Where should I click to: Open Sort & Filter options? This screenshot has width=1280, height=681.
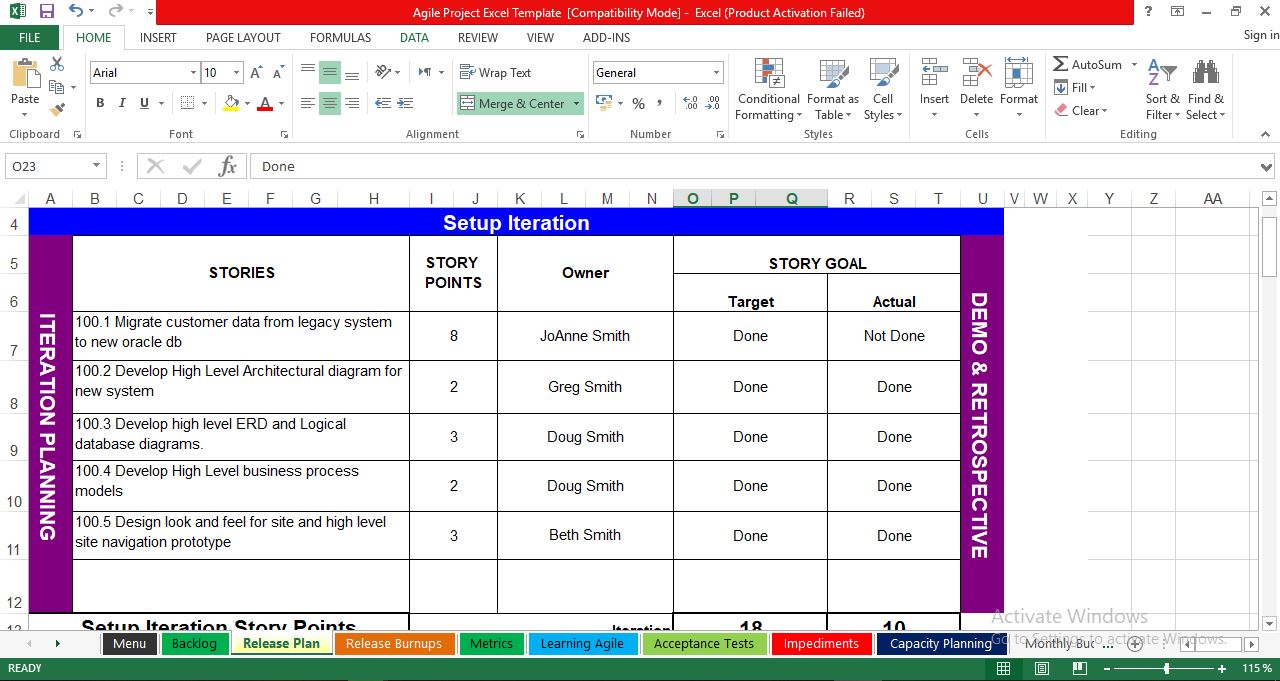pyautogui.click(x=1161, y=90)
